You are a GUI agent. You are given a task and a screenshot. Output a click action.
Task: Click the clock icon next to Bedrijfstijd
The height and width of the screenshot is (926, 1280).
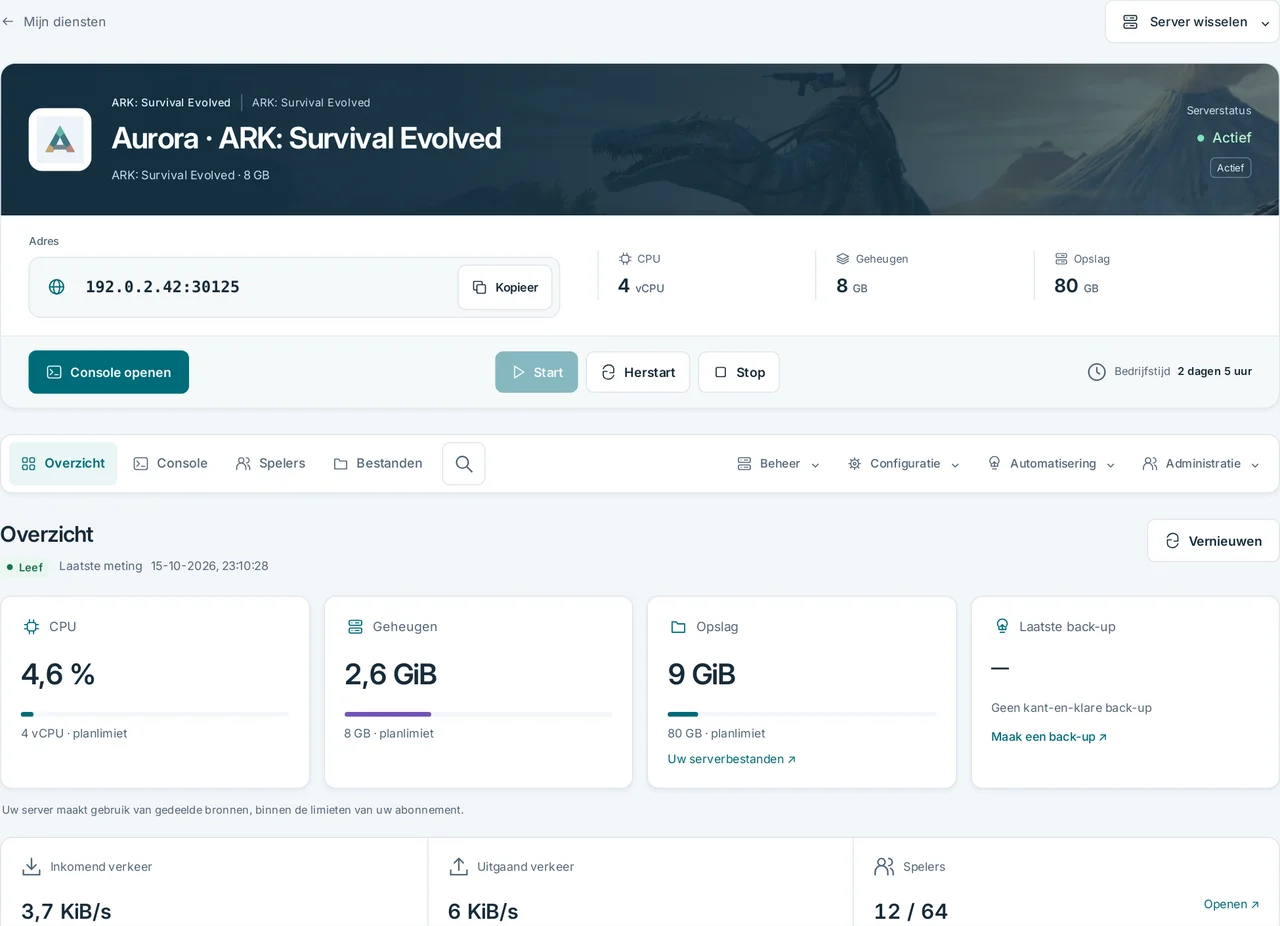(x=1097, y=372)
